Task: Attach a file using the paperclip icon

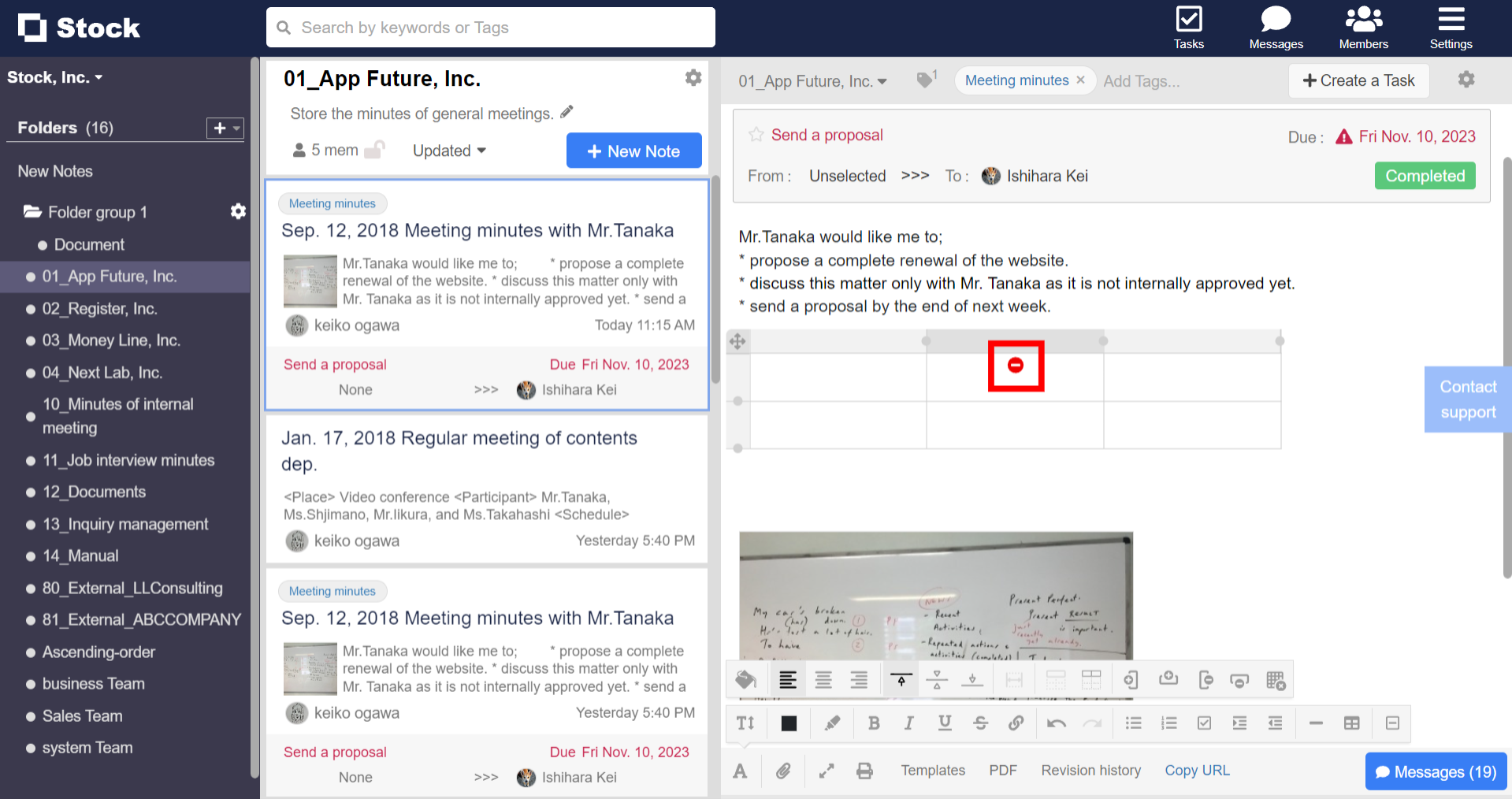Action: [783, 771]
